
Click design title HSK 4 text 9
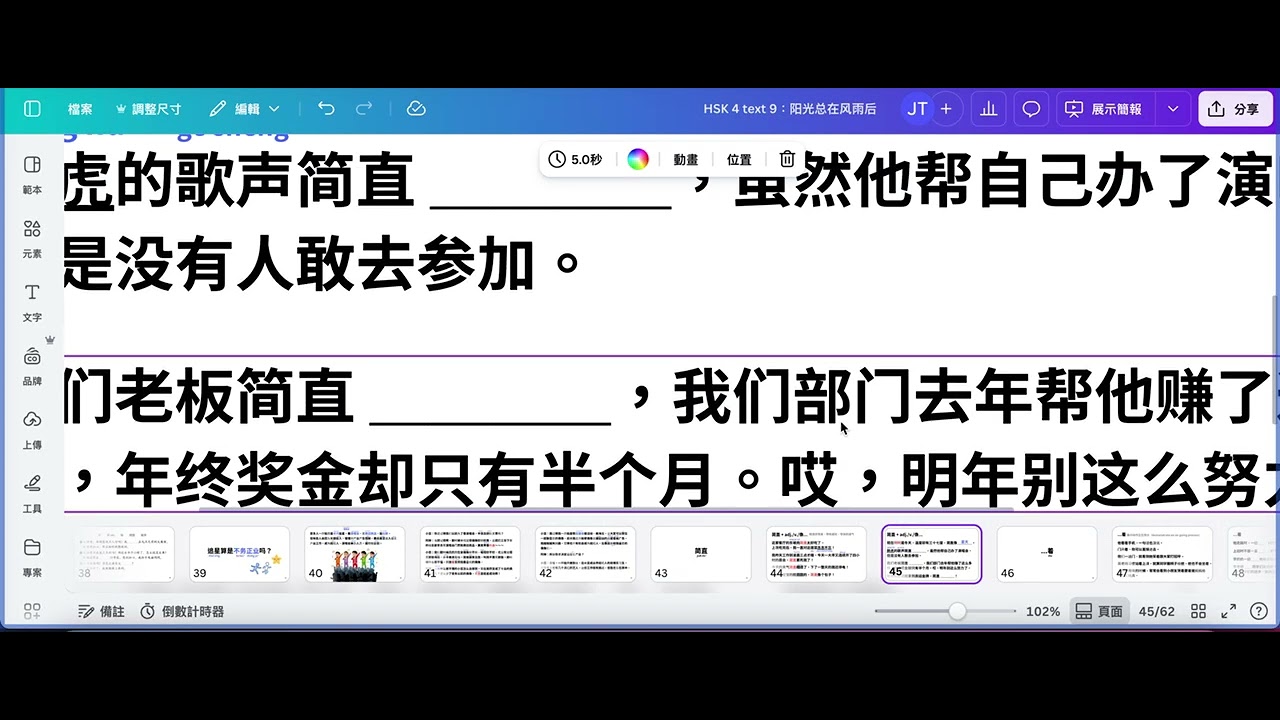point(789,109)
